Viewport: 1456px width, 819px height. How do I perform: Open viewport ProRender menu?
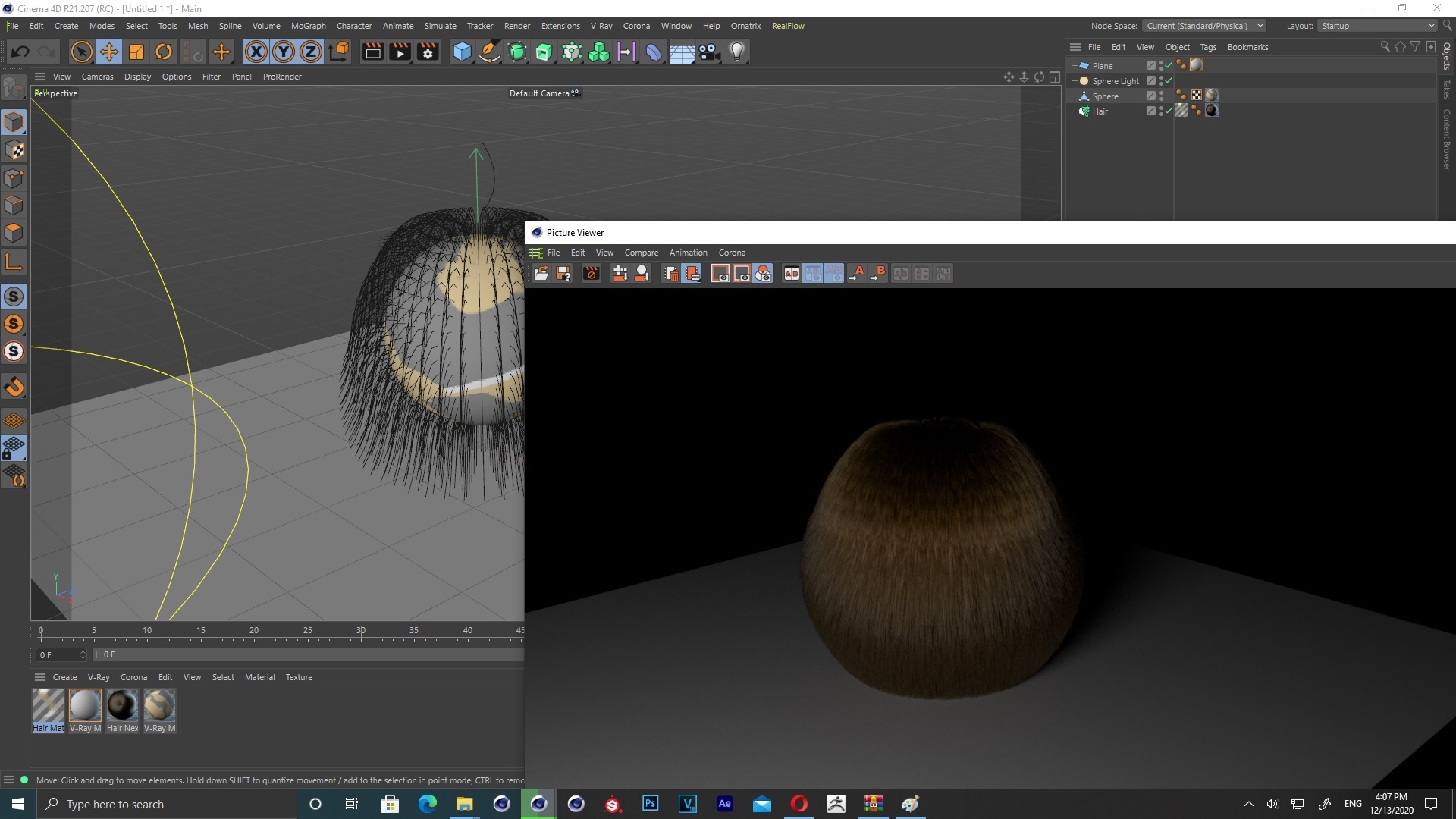282,77
